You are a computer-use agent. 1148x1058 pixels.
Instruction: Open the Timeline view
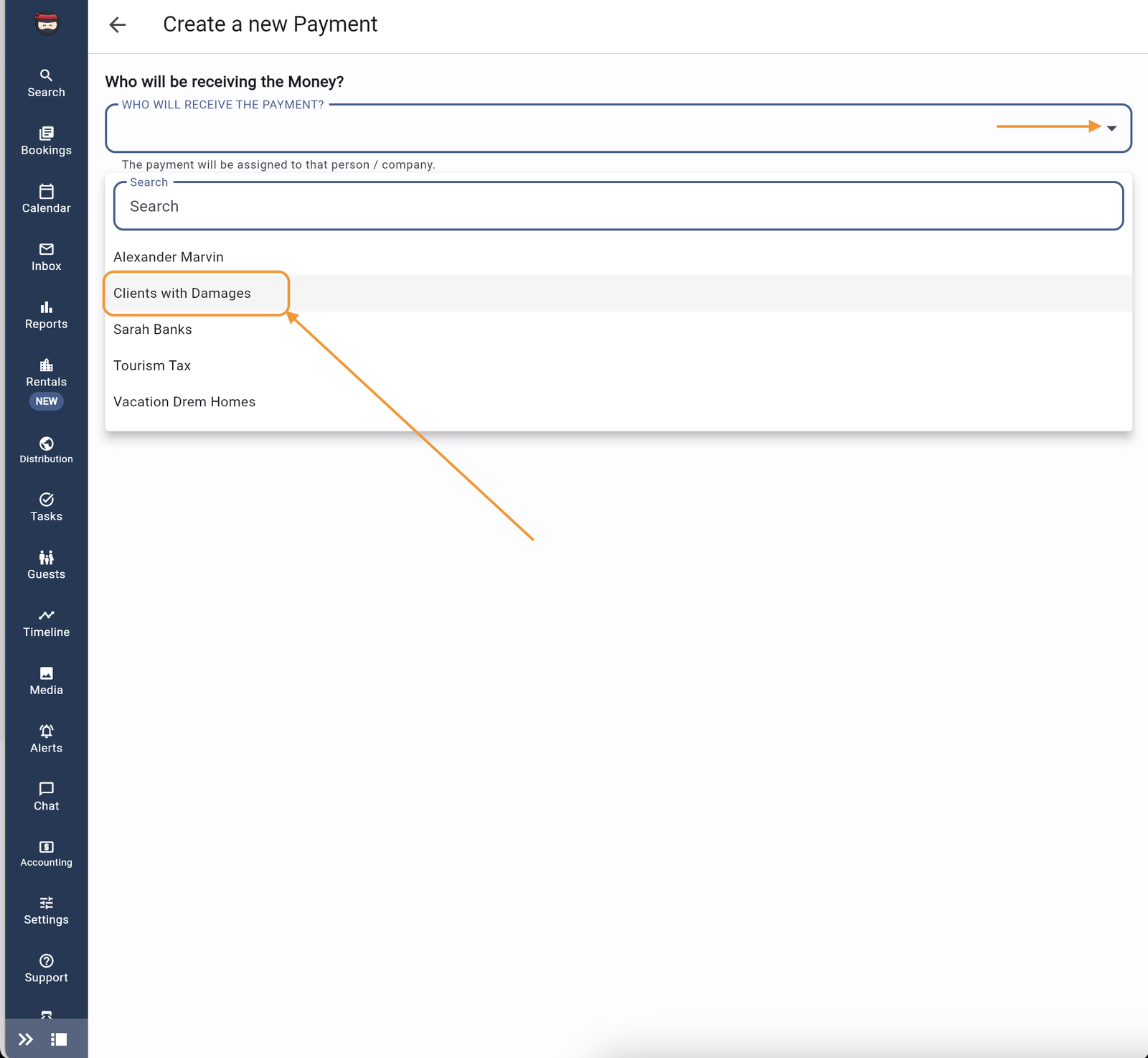click(x=46, y=623)
